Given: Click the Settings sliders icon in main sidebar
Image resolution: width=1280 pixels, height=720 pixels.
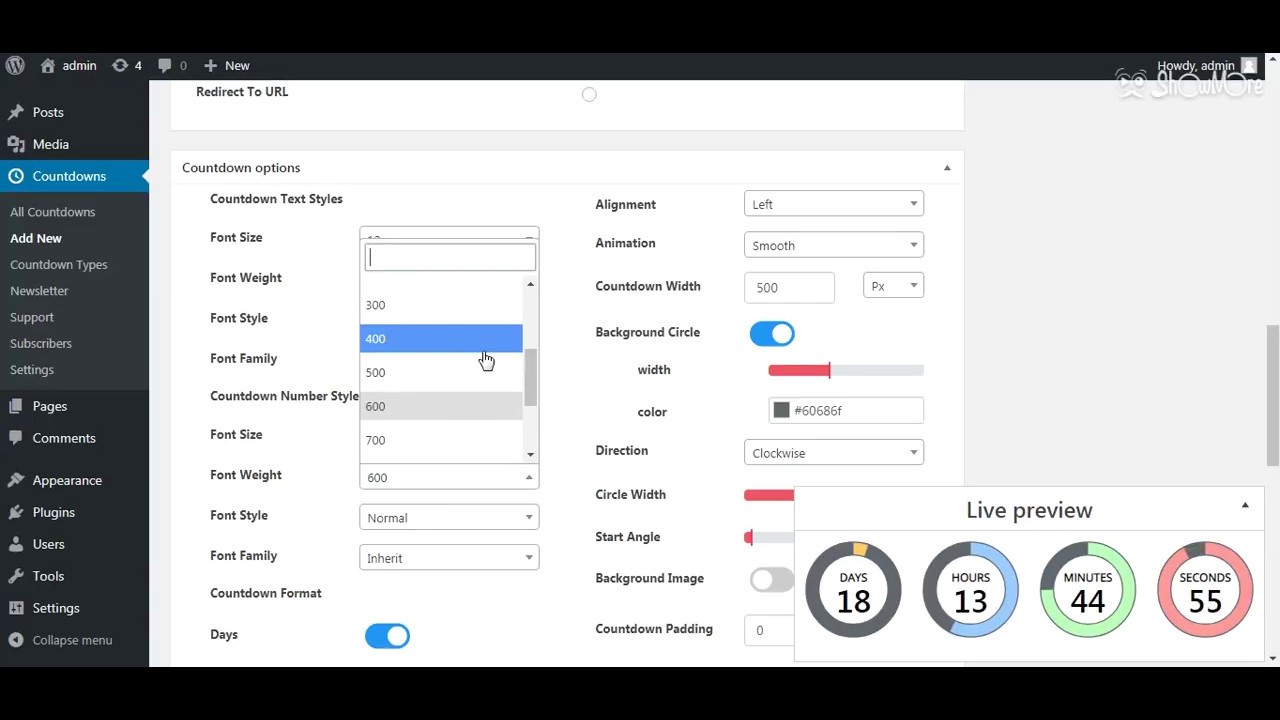Looking at the screenshot, I should coord(16,608).
